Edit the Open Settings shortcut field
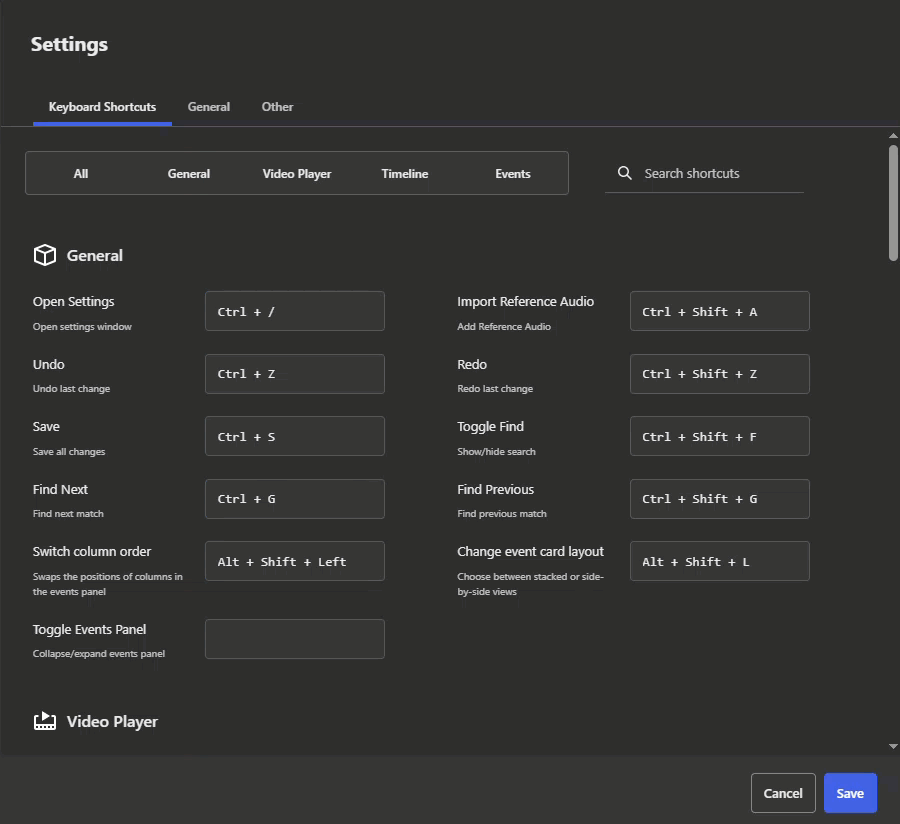 294,311
